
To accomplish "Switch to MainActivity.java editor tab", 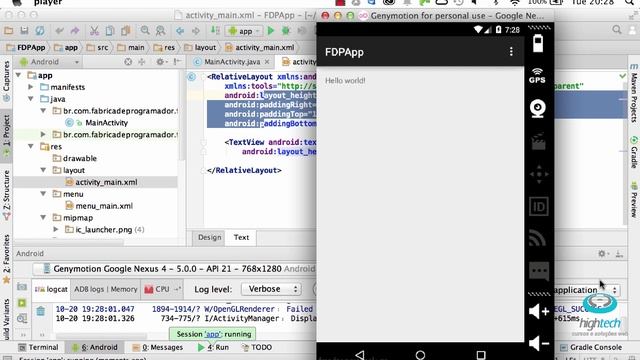I will (232, 62).
